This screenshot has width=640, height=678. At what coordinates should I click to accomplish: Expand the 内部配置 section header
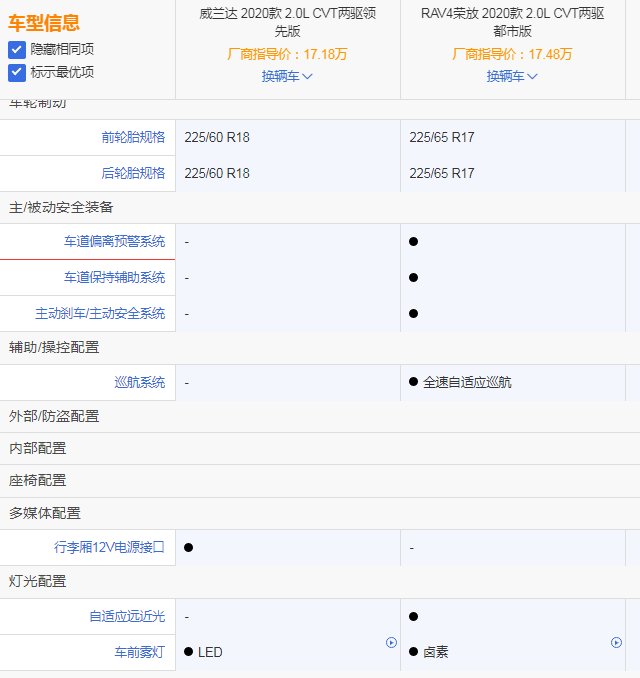click(x=38, y=448)
